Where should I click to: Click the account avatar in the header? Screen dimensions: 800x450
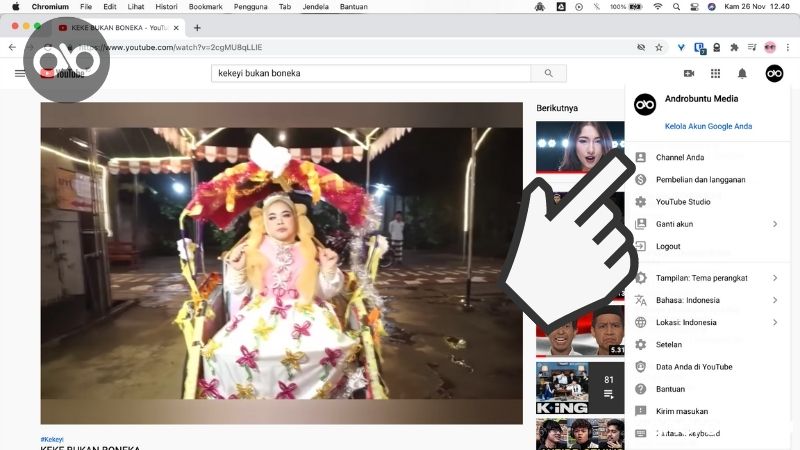click(774, 73)
